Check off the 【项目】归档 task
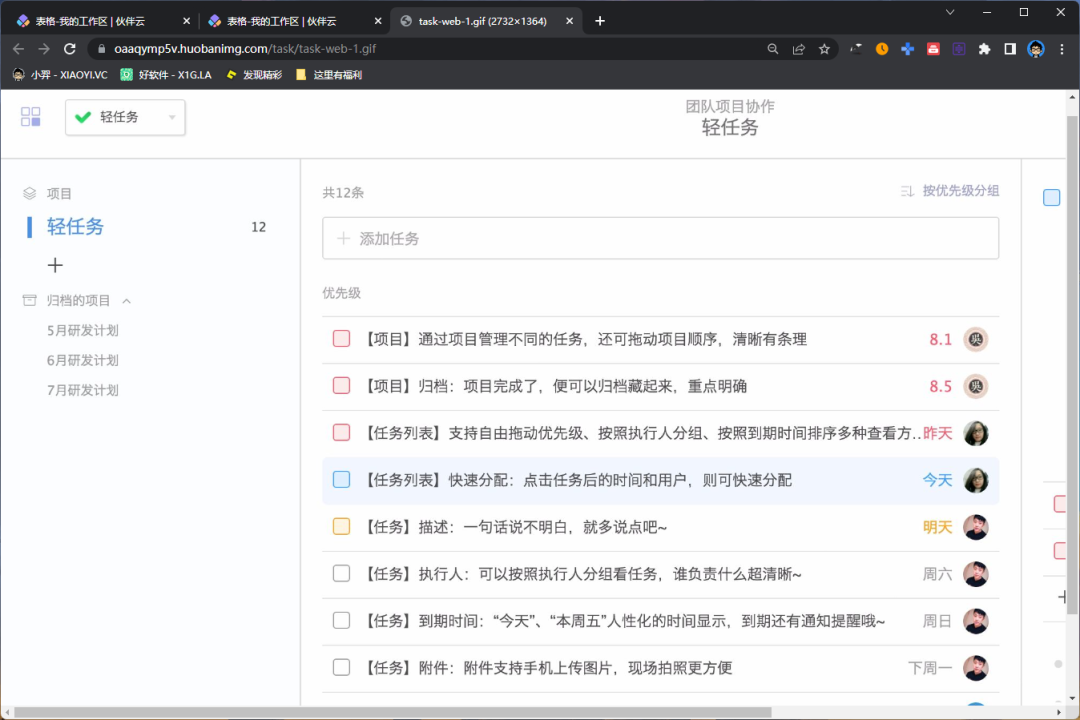The height and width of the screenshot is (720, 1080). tap(341, 385)
